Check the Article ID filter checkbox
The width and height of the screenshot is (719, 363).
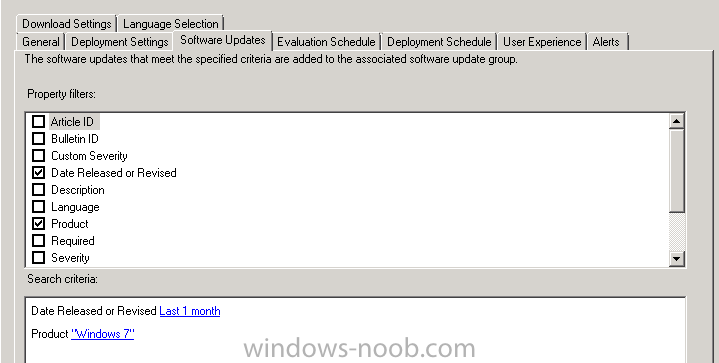(39, 121)
